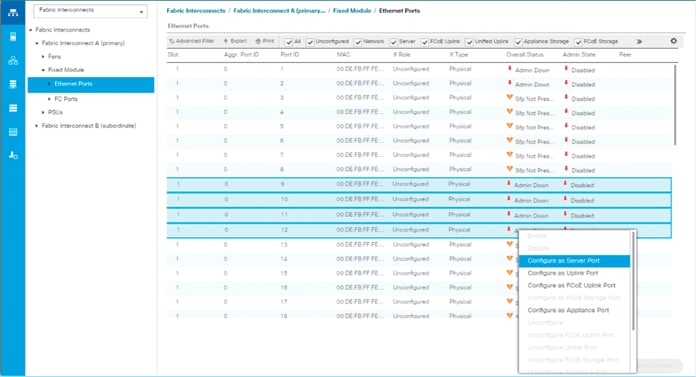Open the table settings gear icon

click(673, 41)
